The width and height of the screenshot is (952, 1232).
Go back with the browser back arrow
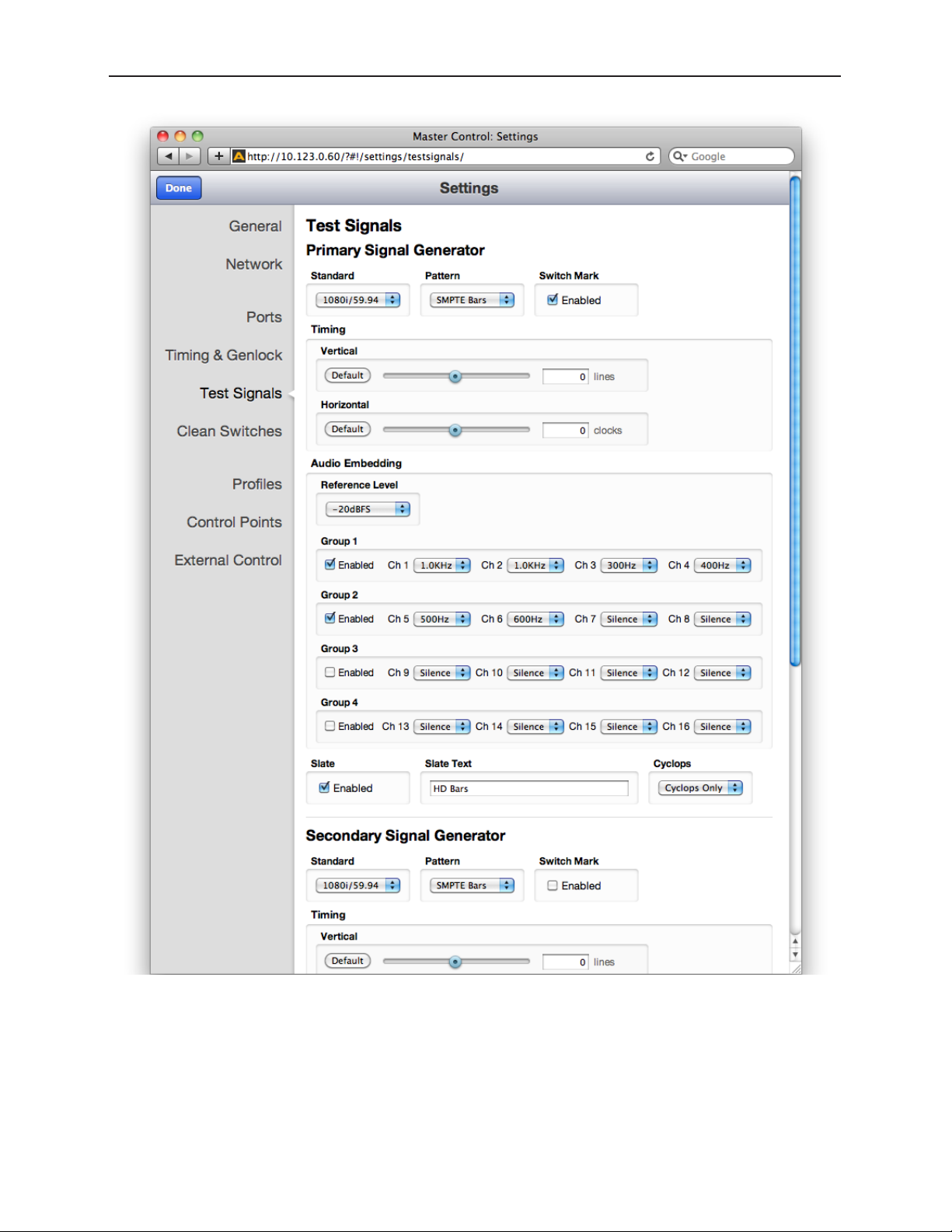click(169, 156)
